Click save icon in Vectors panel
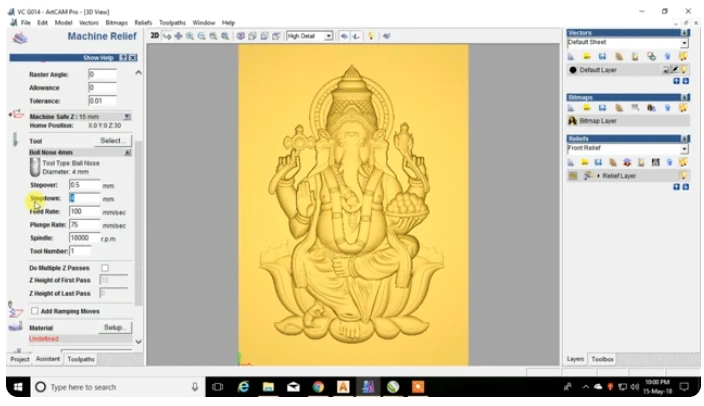704x406 pixels. coord(603,56)
